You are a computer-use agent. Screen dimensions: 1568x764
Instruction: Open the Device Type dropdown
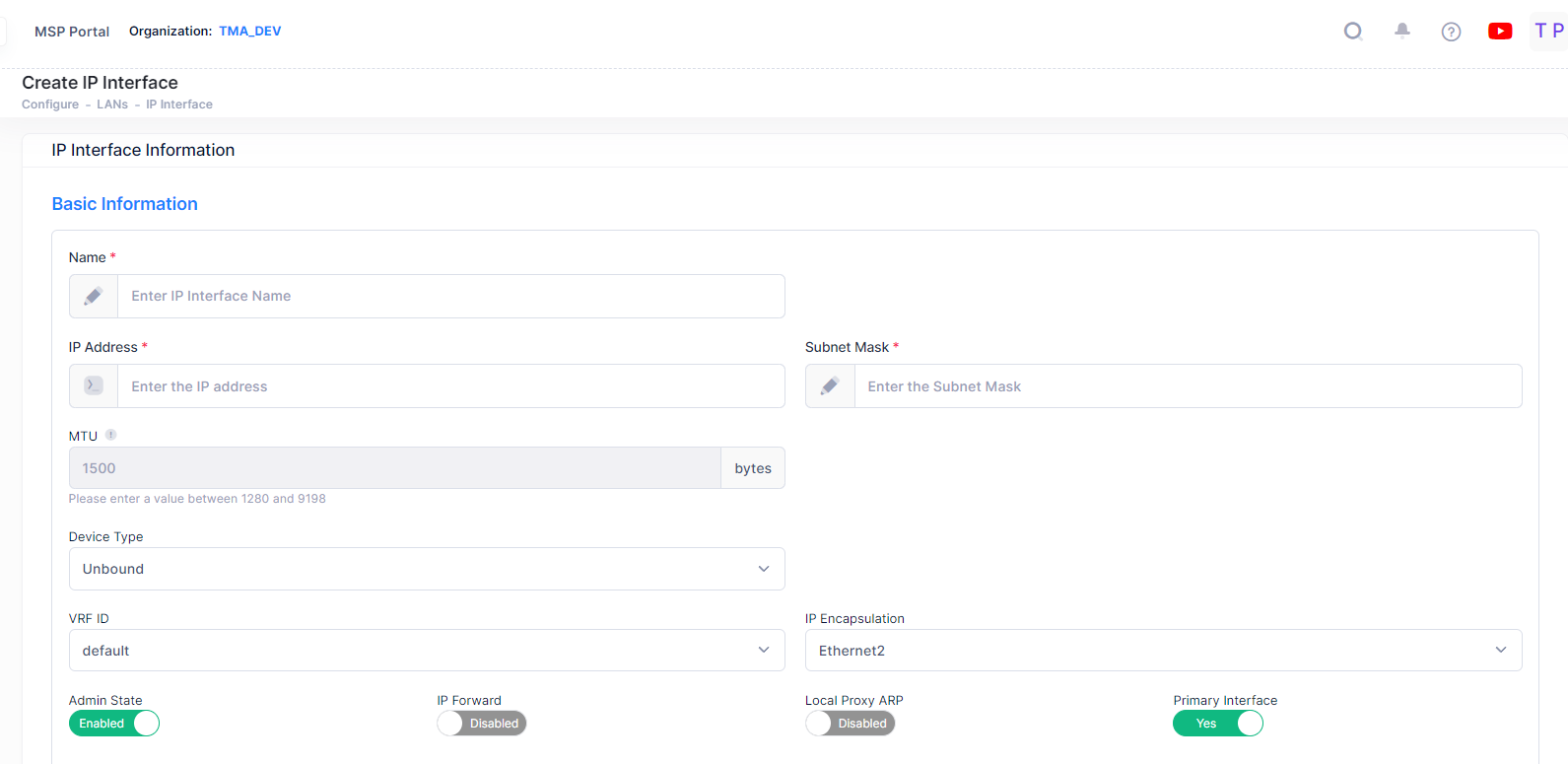[x=427, y=569]
